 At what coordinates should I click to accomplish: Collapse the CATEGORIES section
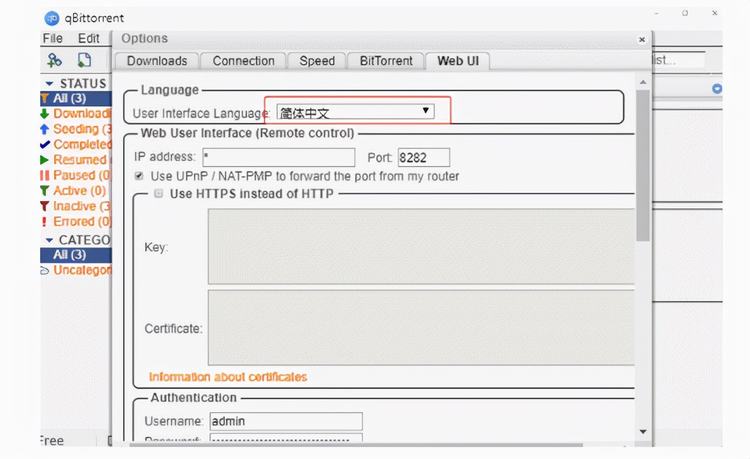click(x=49, y=240)
